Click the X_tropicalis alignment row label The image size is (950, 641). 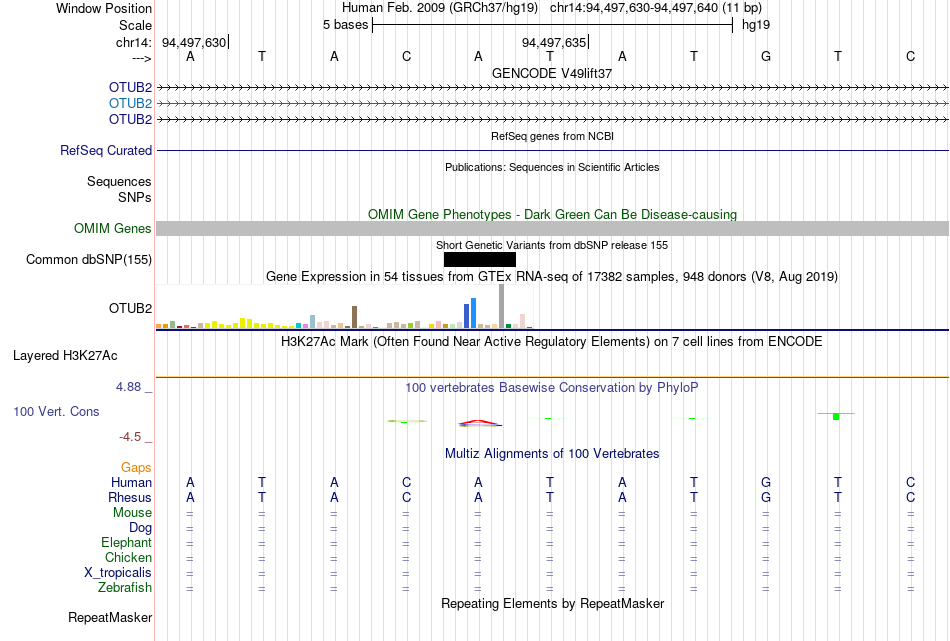[118, 573]
